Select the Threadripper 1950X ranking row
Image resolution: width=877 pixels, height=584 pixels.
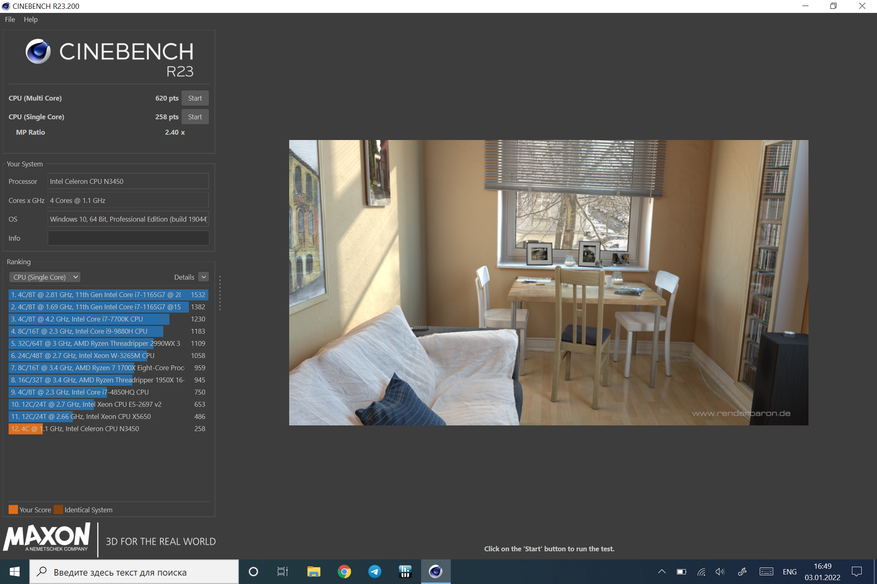(x=109, y=380)
